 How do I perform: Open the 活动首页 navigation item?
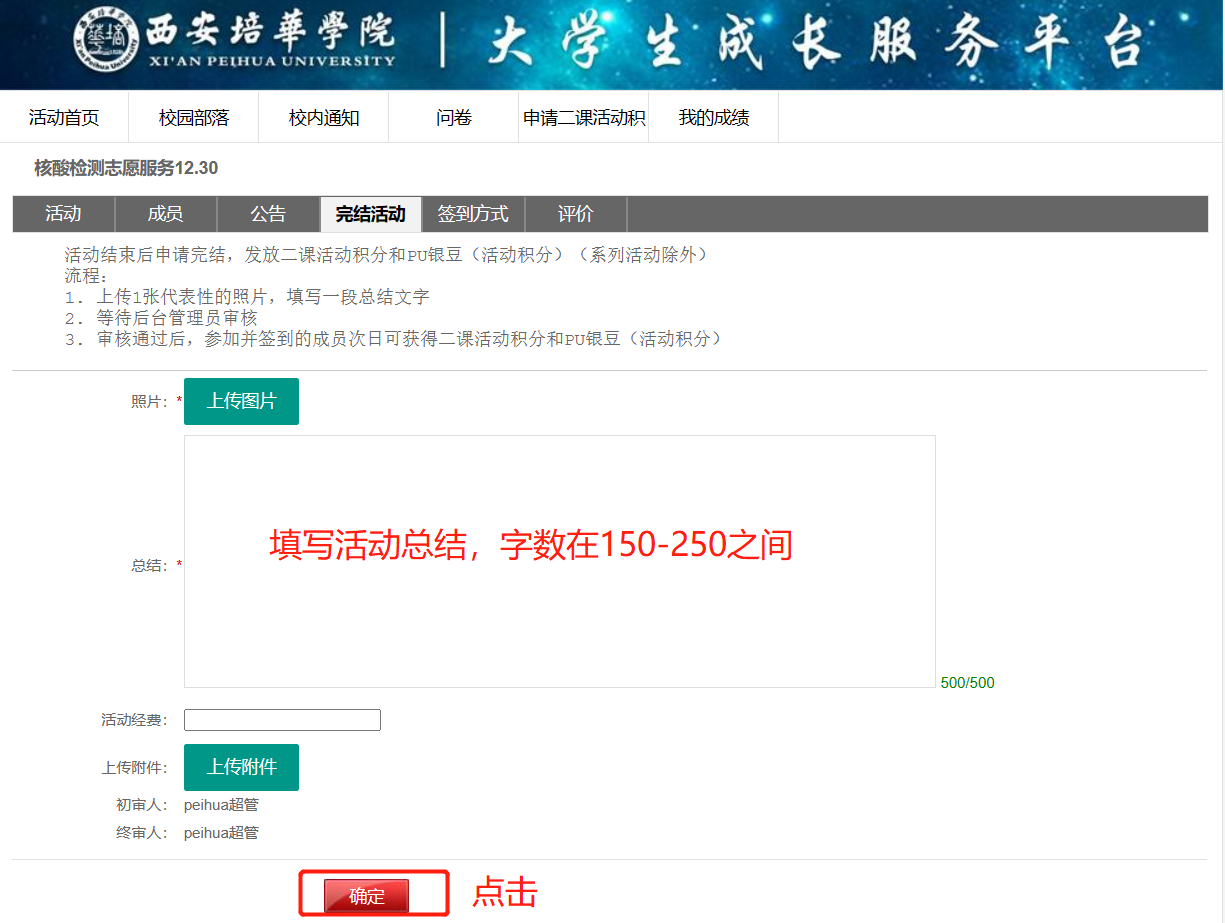pyautogui.click(x=64, y=118)
